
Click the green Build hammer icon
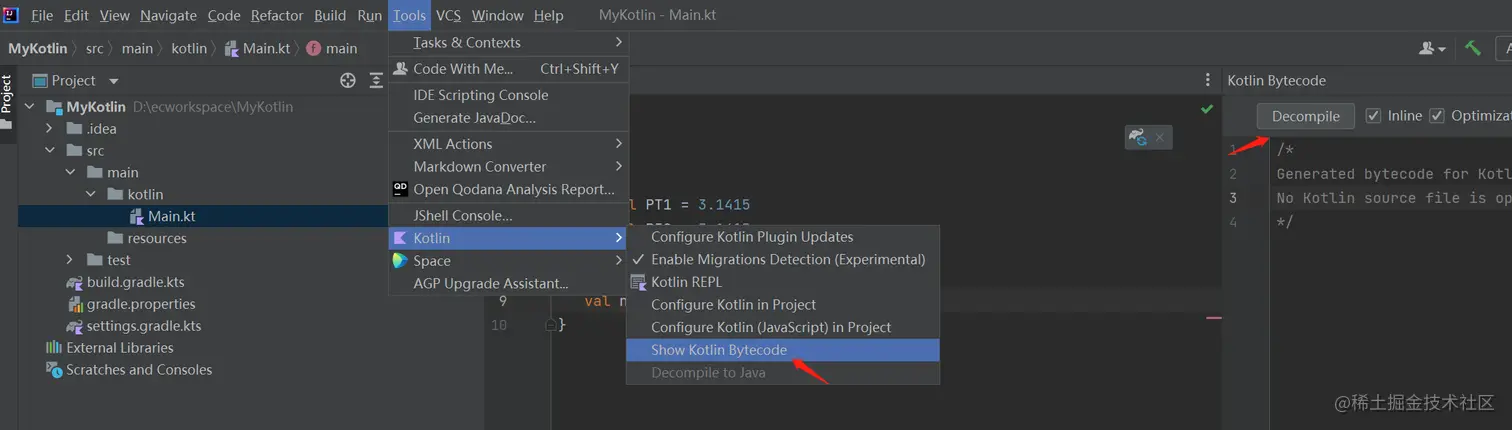(x=1473, y=48)
